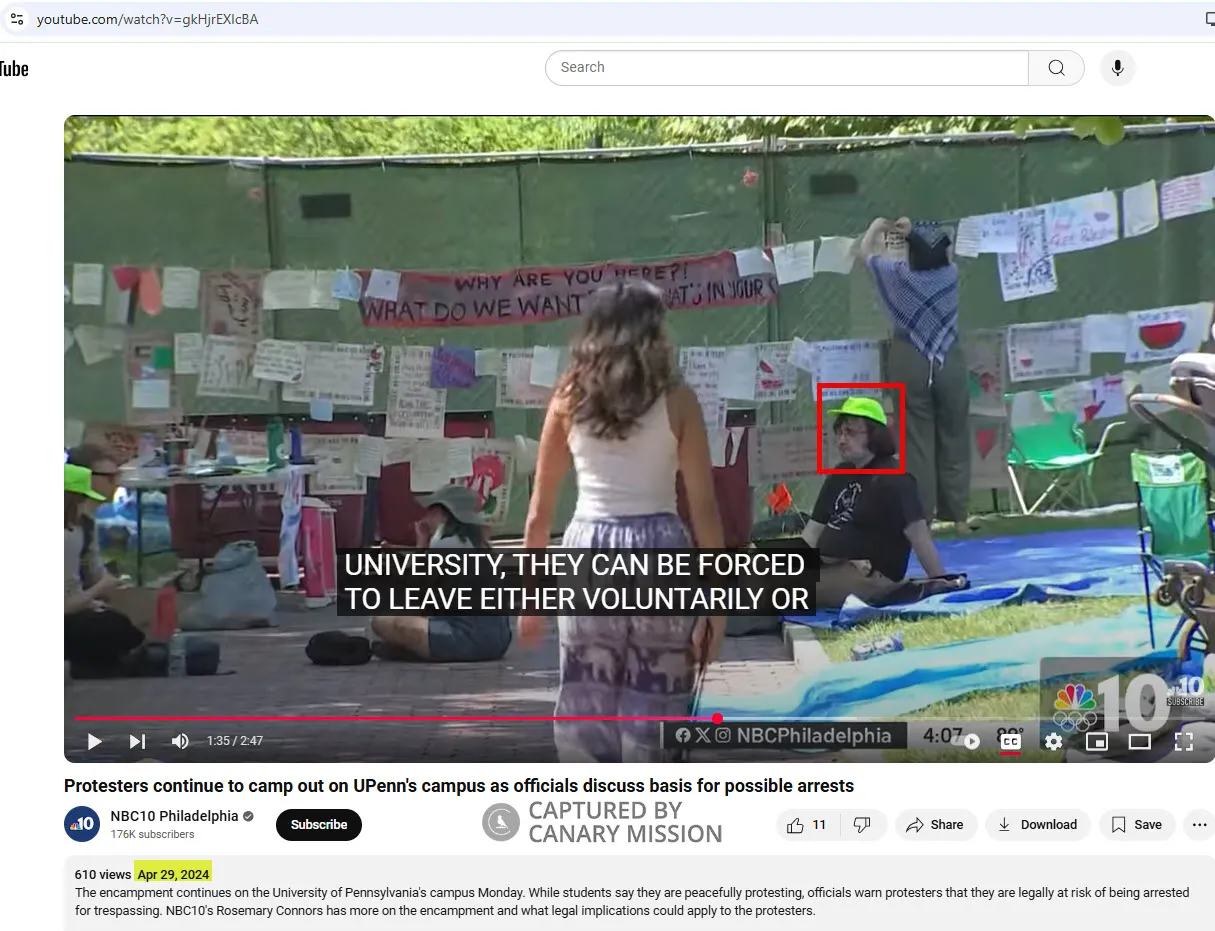Skip to next video

(137, 741)
